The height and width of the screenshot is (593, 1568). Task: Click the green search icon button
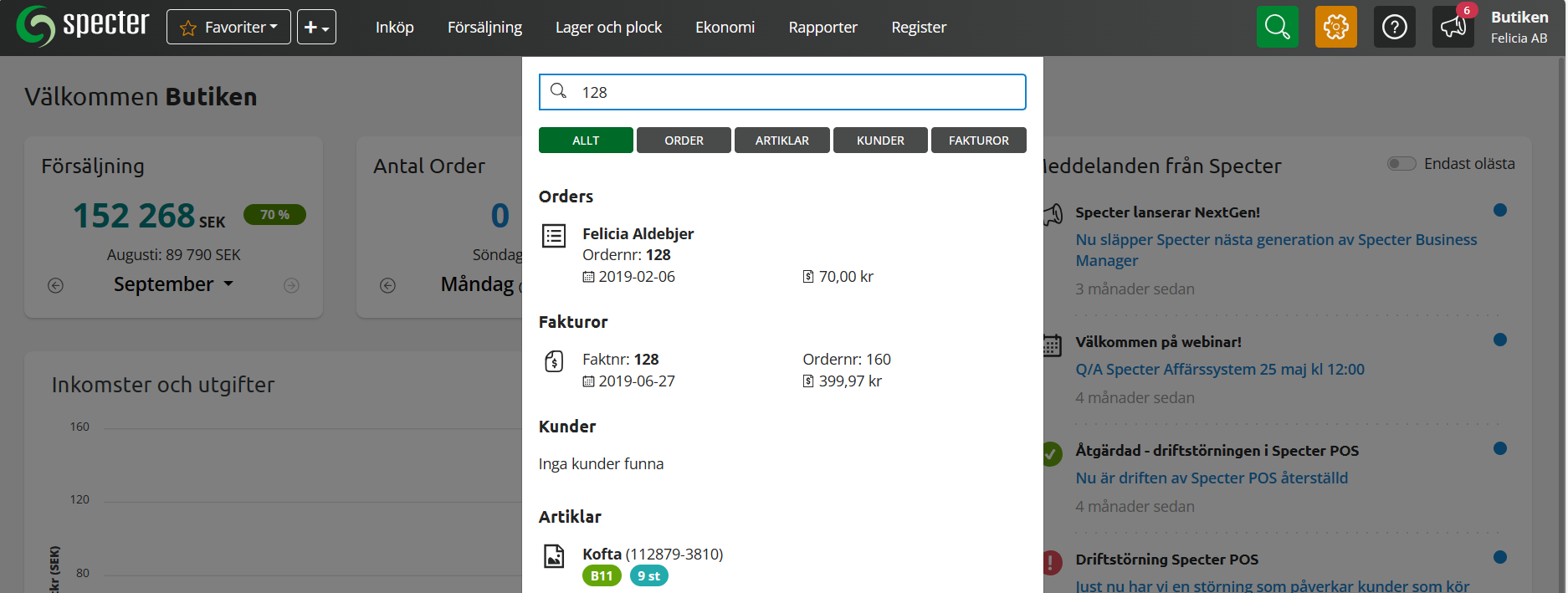point(1277,27)
